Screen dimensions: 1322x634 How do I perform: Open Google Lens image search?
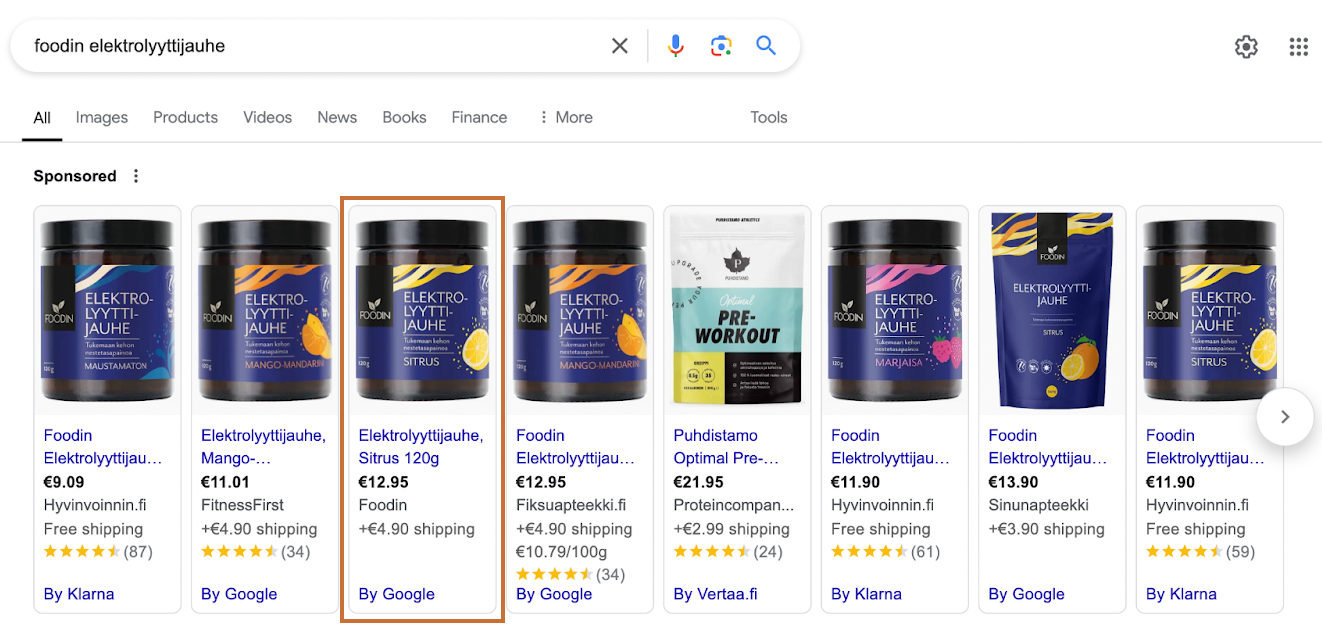click(x=721, y=46)
